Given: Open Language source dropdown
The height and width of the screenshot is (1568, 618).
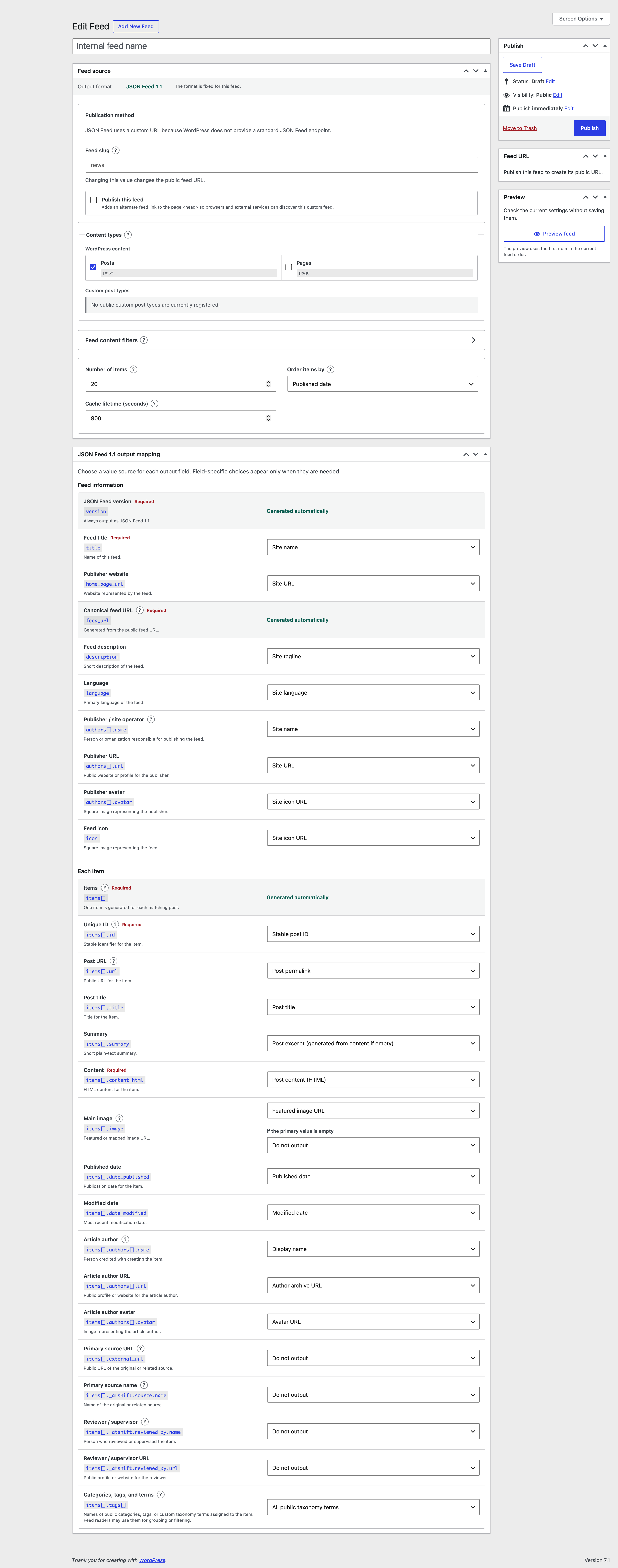Looking at the screenshot, I should click(x=373, y=693).
